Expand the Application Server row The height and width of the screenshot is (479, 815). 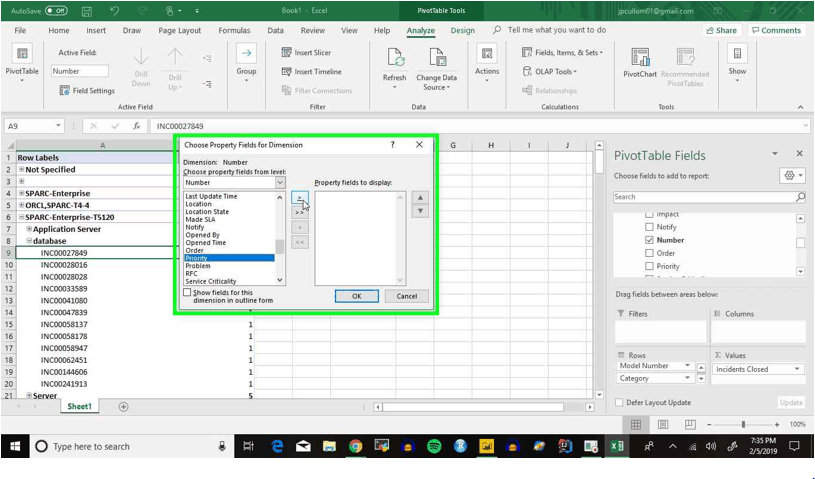pos(29,229)
